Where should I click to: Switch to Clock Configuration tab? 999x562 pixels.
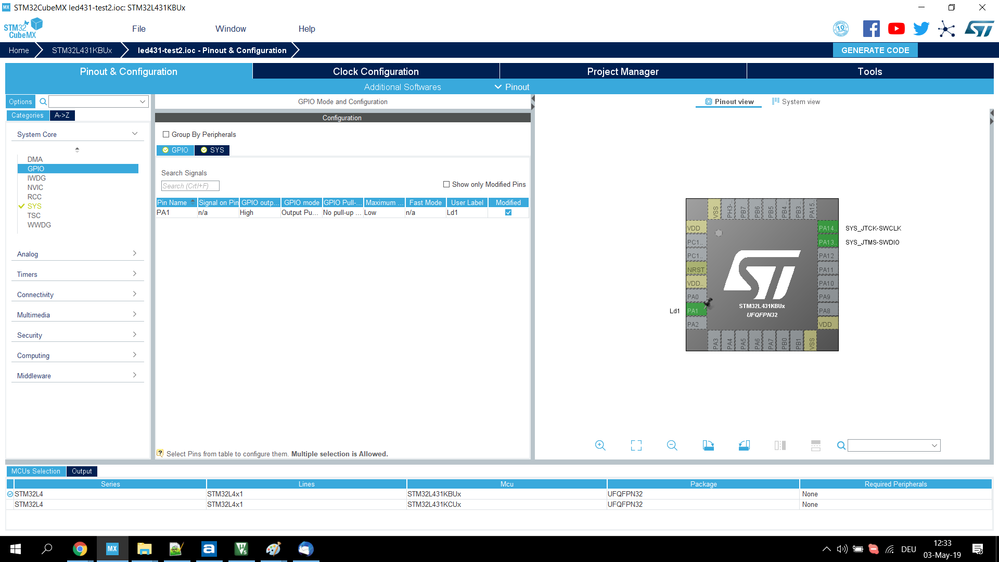coord(376,71)
